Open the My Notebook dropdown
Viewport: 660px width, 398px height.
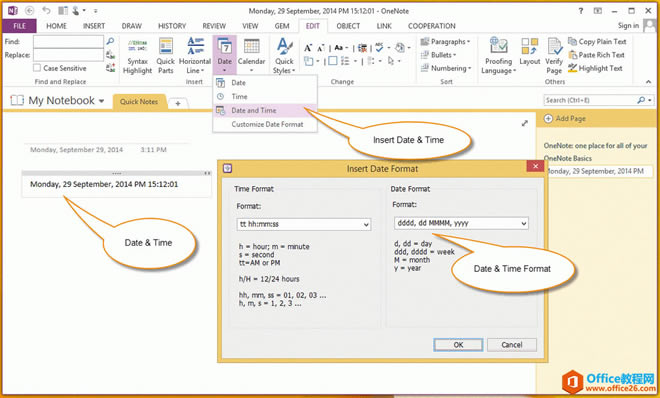click(x=101, y=101)
